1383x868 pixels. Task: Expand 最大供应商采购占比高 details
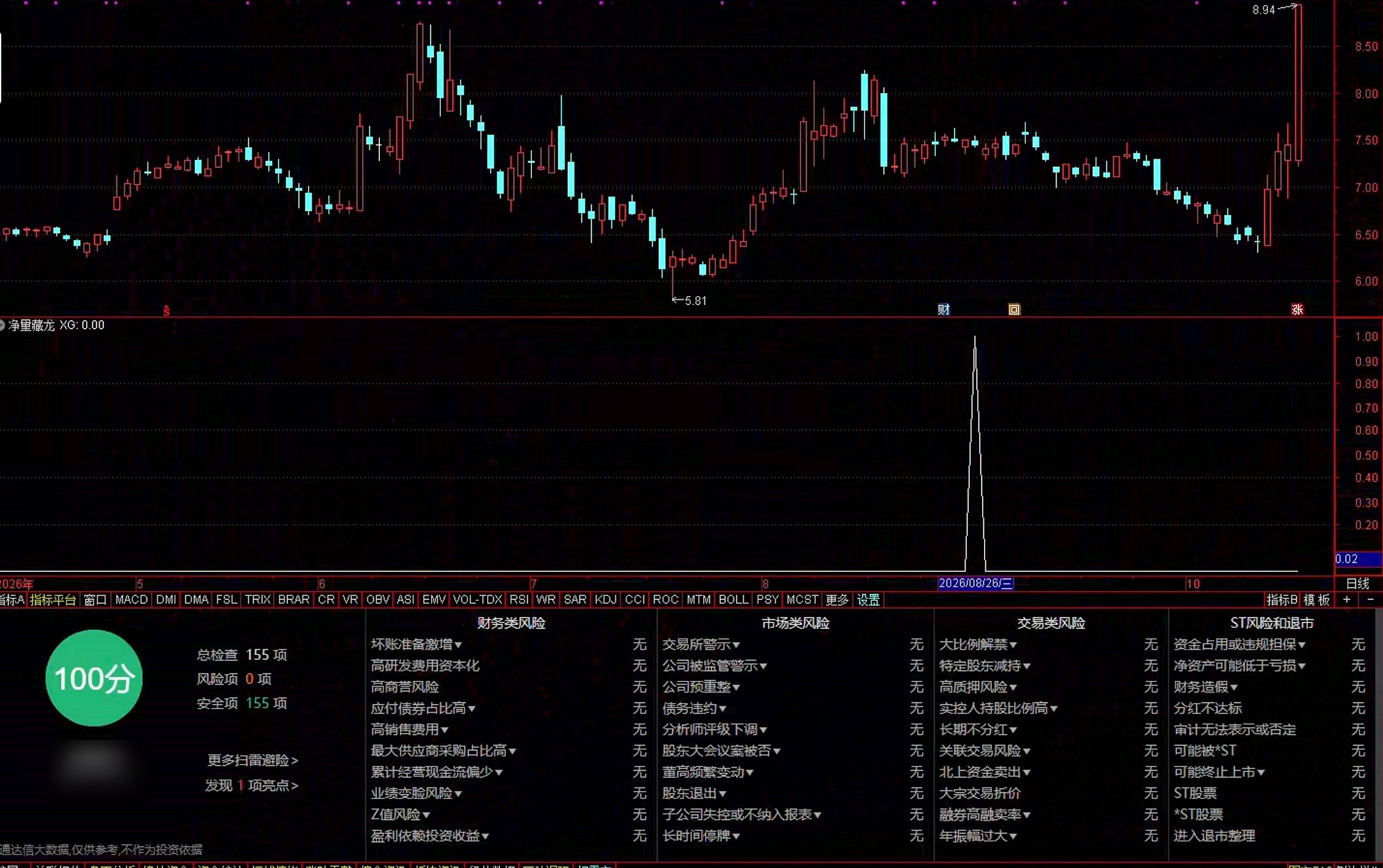pos(443,750)
